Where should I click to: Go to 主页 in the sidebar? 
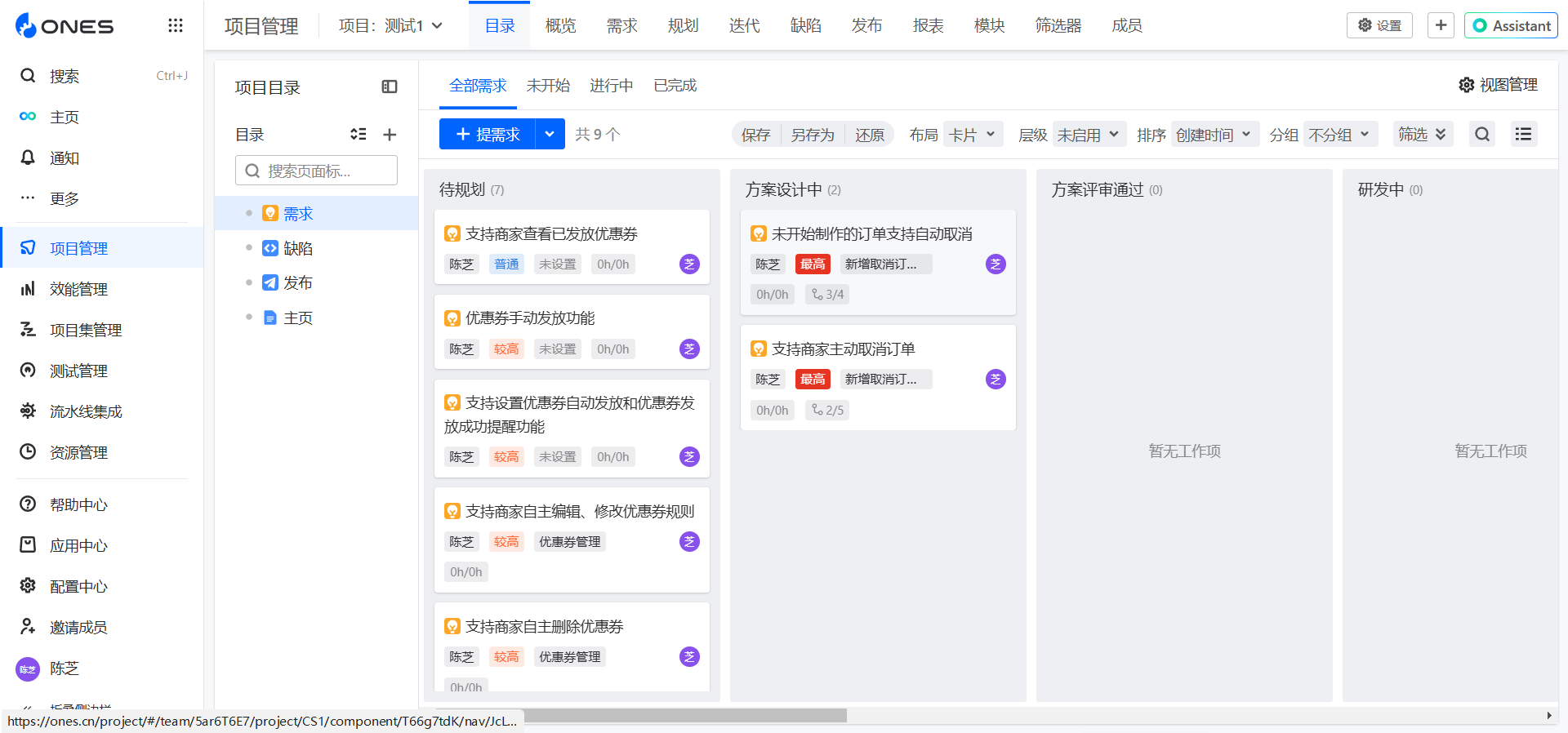tap(102, 117)
